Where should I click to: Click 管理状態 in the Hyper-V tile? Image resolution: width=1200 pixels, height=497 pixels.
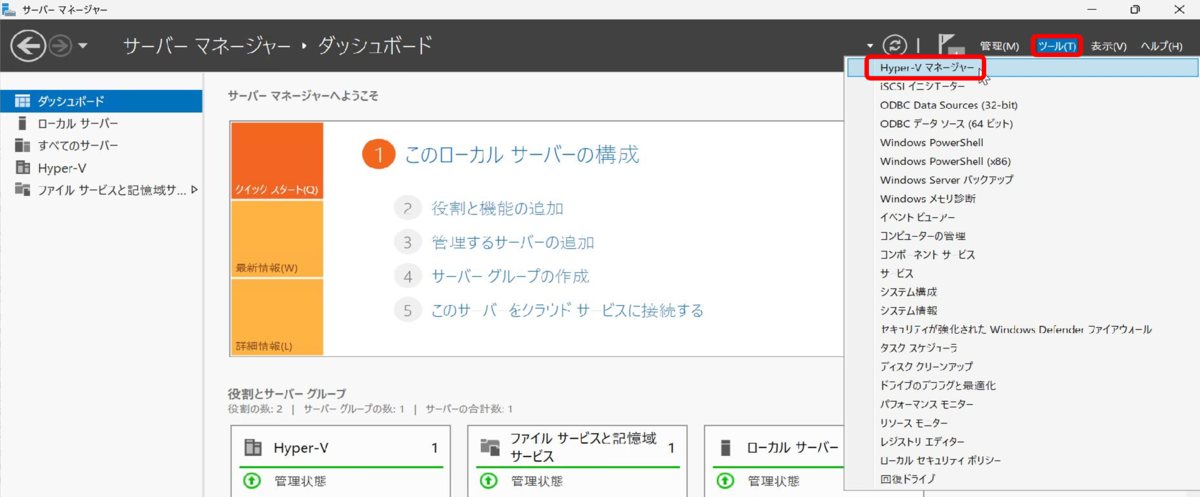pos(300,481)
